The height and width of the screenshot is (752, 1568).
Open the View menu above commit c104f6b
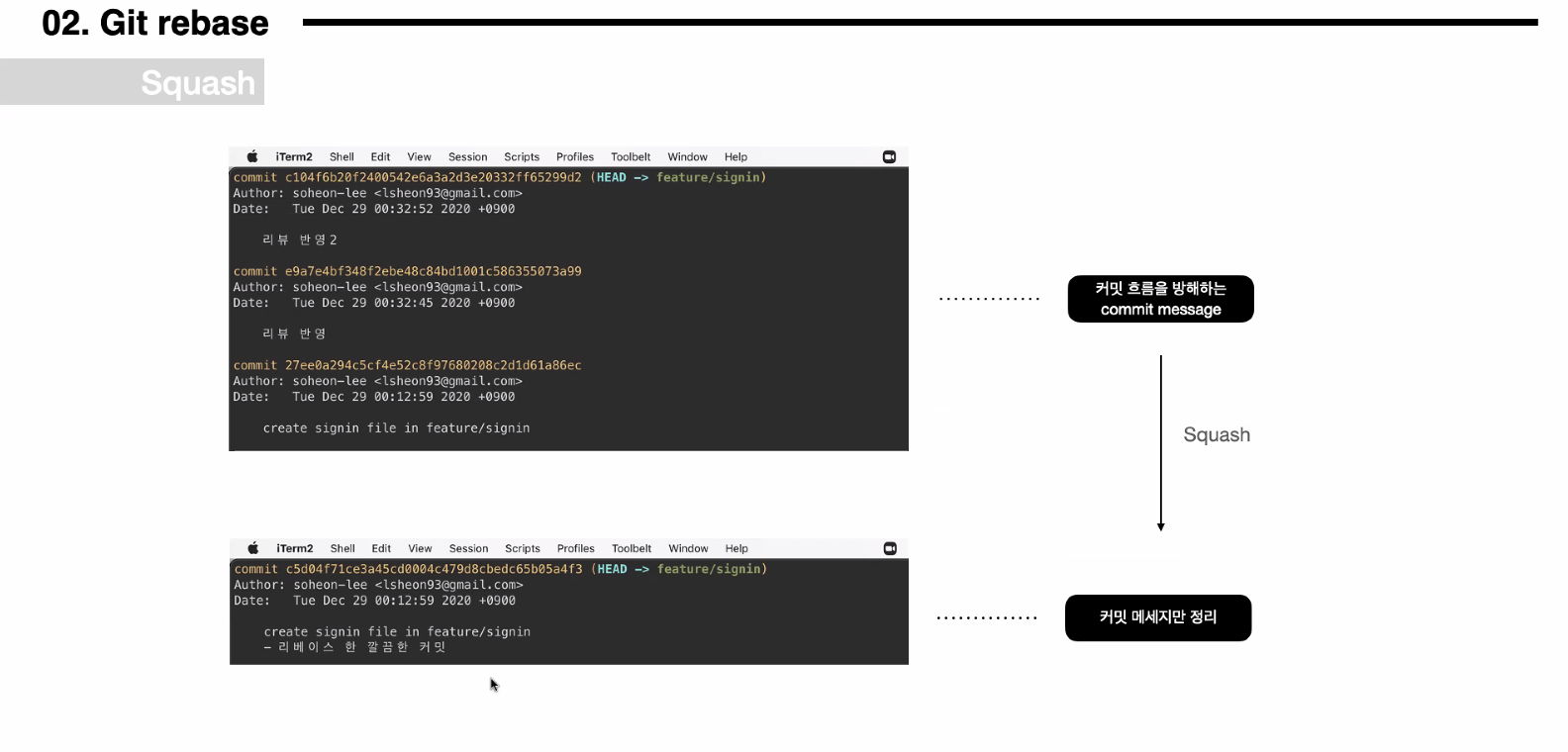(x=420, y=156)
